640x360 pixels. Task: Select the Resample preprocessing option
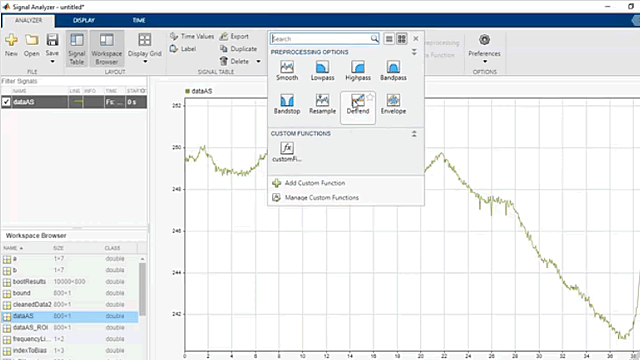322,104
